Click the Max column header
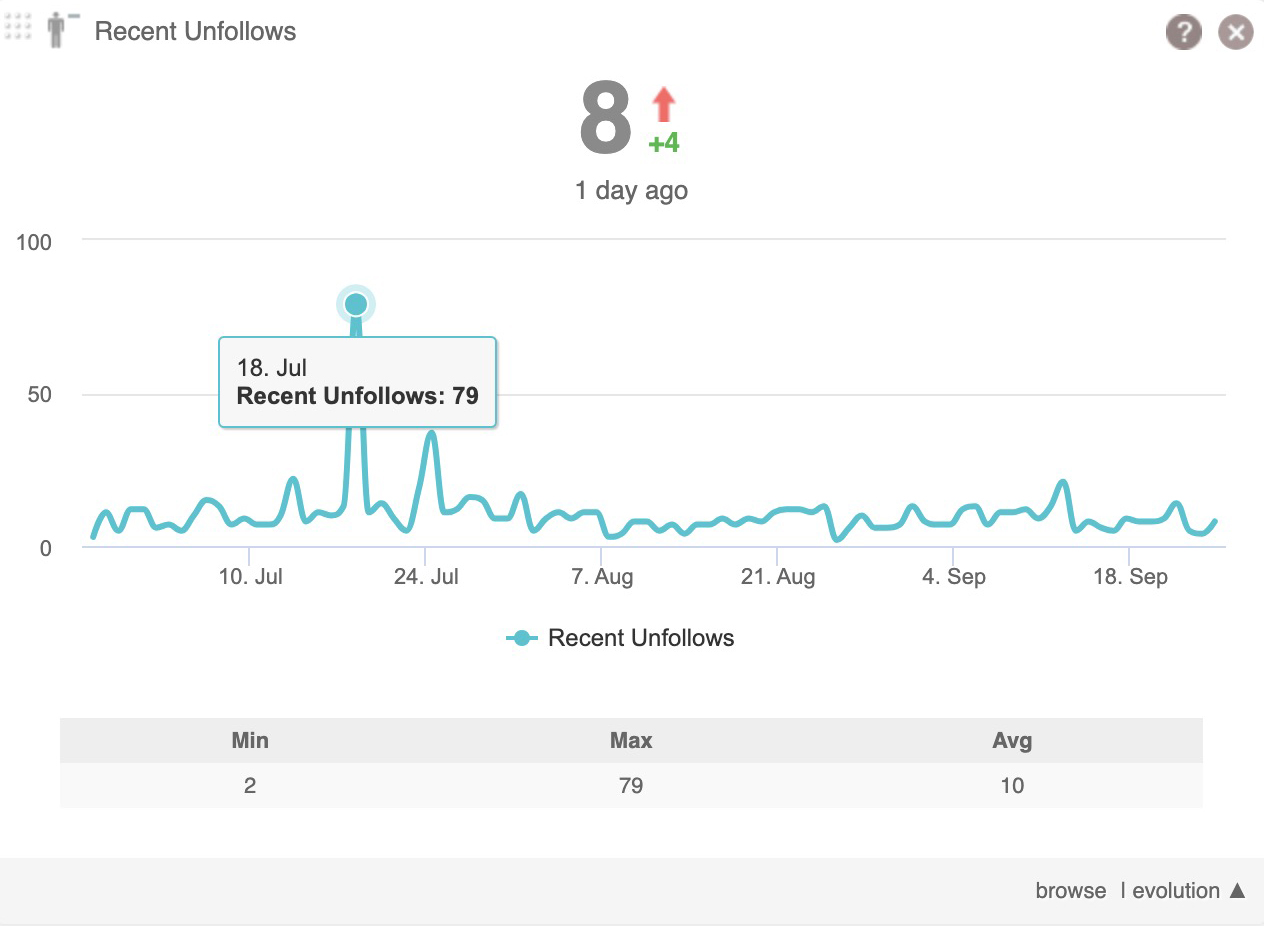1264x926 pixels. coord(631,741)
